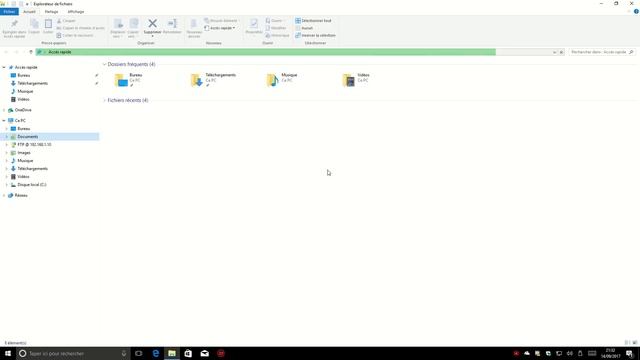
Task: Click the Coller paste icon
Action: click(x=48, y=24)
